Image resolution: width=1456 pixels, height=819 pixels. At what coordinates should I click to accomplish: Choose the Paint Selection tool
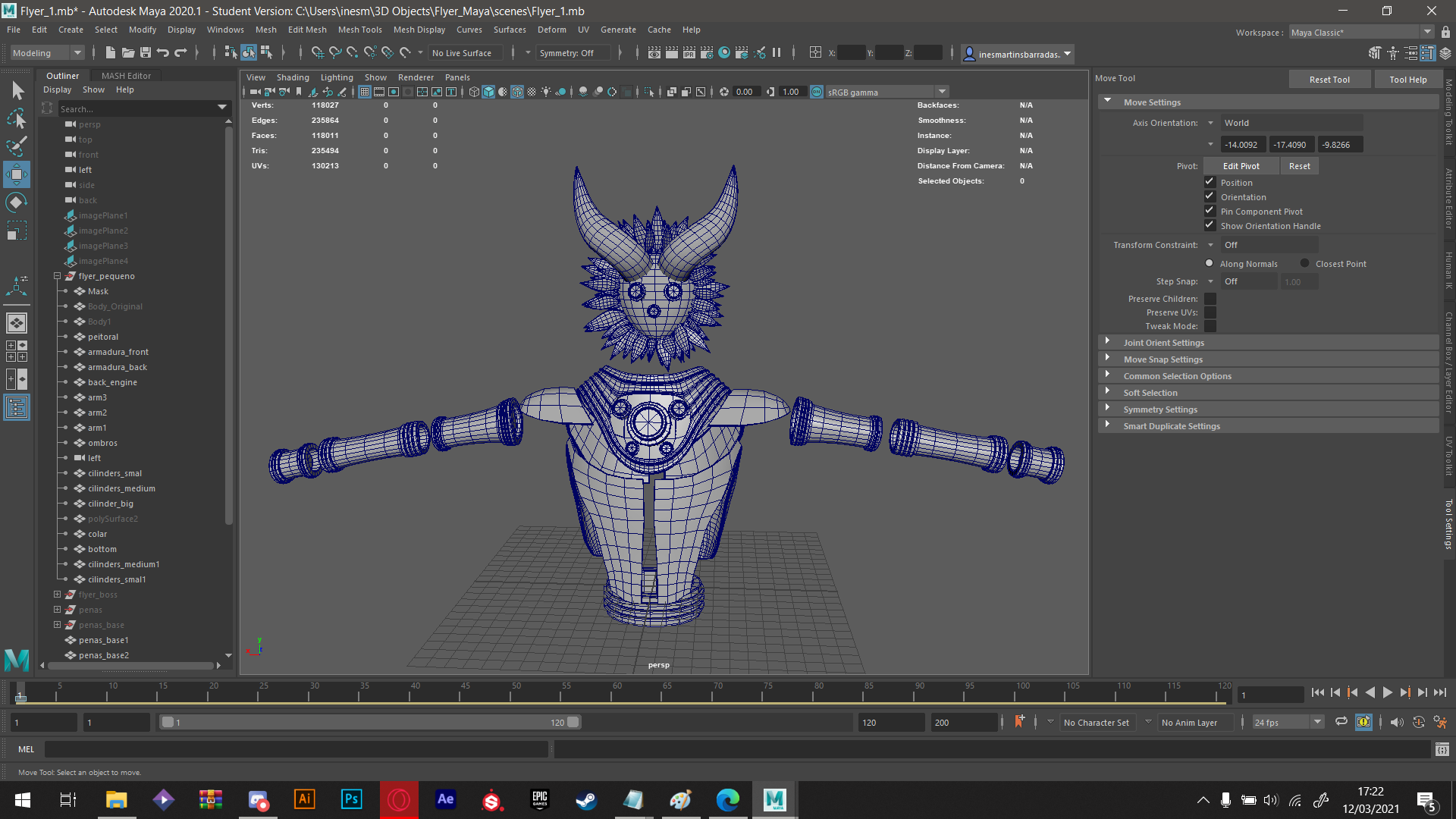tap(17, 146)
